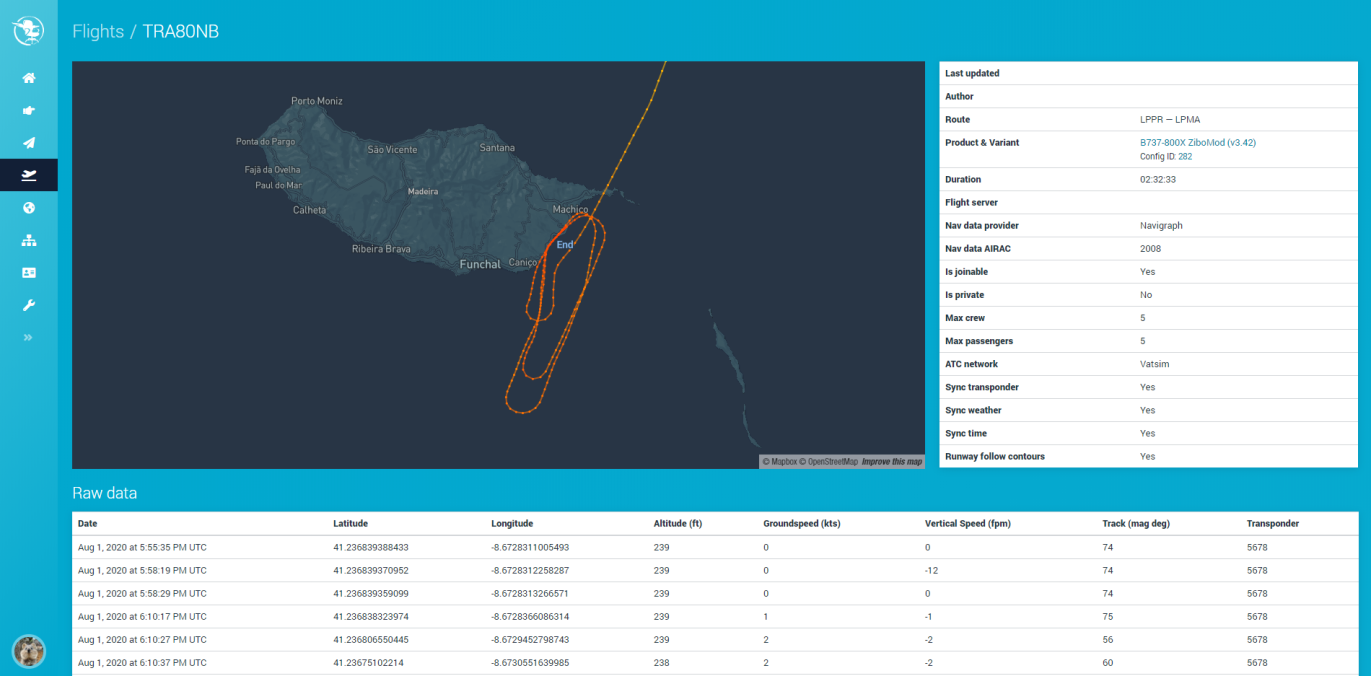
Task: Open the wrench tools sidebar icon
Action: pos(29,305)
